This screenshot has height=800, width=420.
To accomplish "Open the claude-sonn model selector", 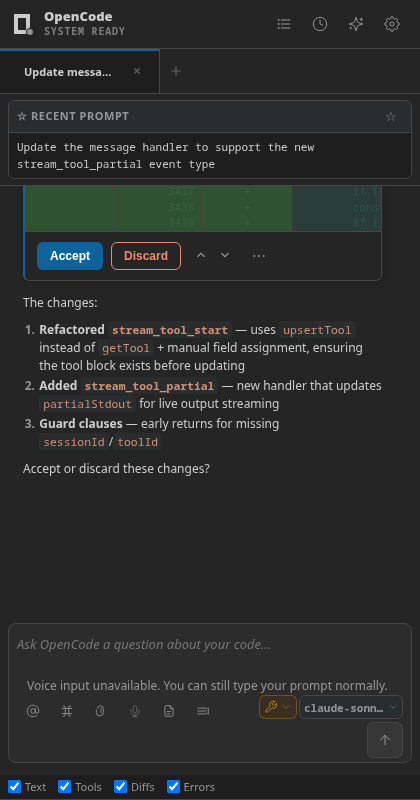I will coord(351,708).
